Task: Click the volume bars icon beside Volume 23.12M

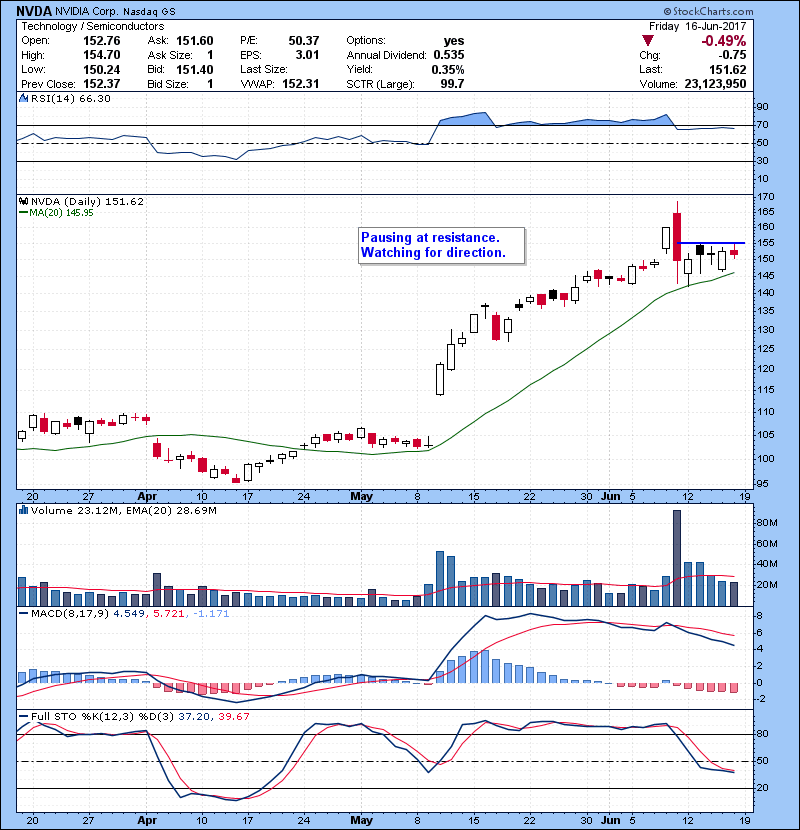Action: [23, 510]
